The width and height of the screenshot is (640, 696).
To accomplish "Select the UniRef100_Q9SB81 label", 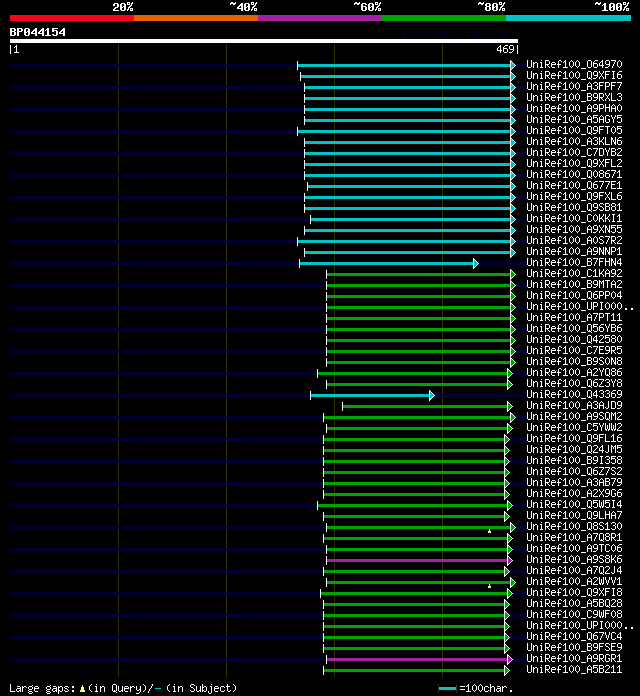I will (574, 207).
